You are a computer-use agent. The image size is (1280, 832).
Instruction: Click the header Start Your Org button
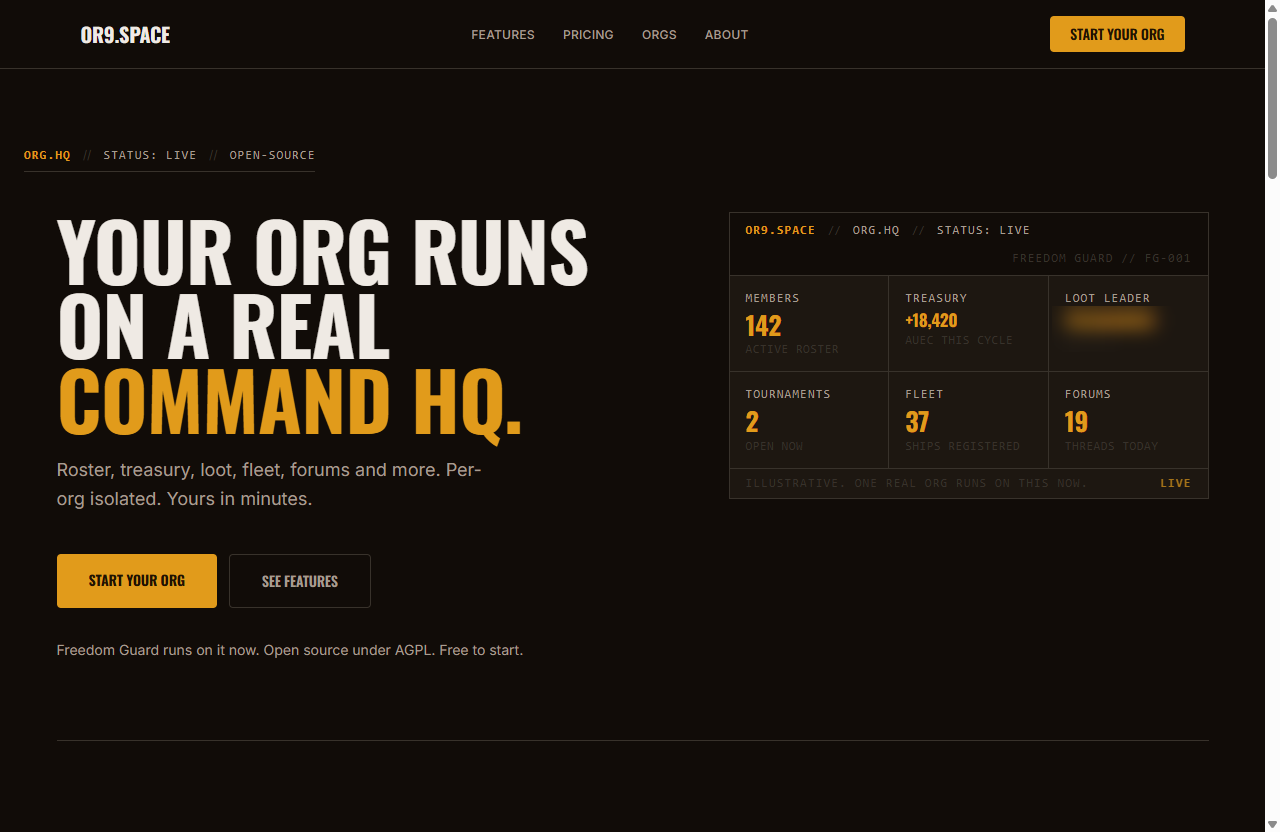[1117, 34]
